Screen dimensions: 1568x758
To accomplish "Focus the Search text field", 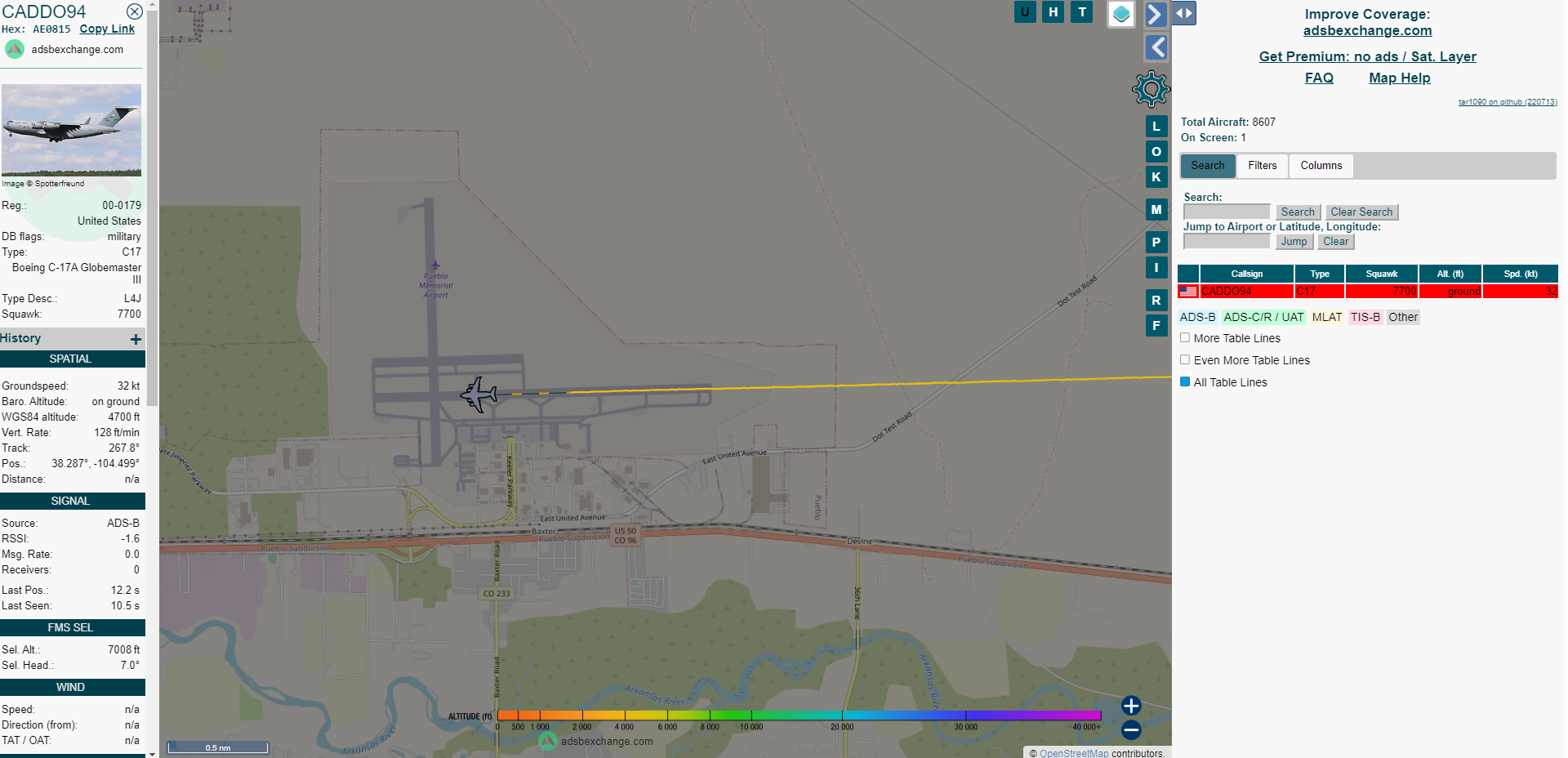I will coord(1227,212).
